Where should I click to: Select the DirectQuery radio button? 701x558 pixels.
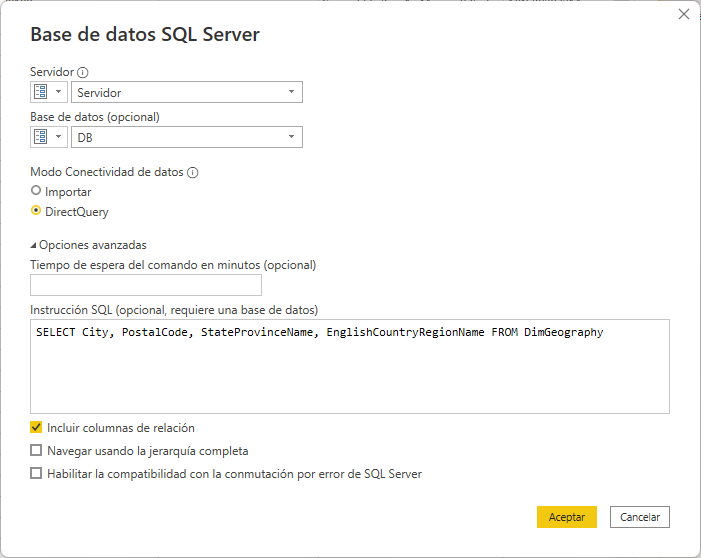pyautogui.click(x=36, y=211)
